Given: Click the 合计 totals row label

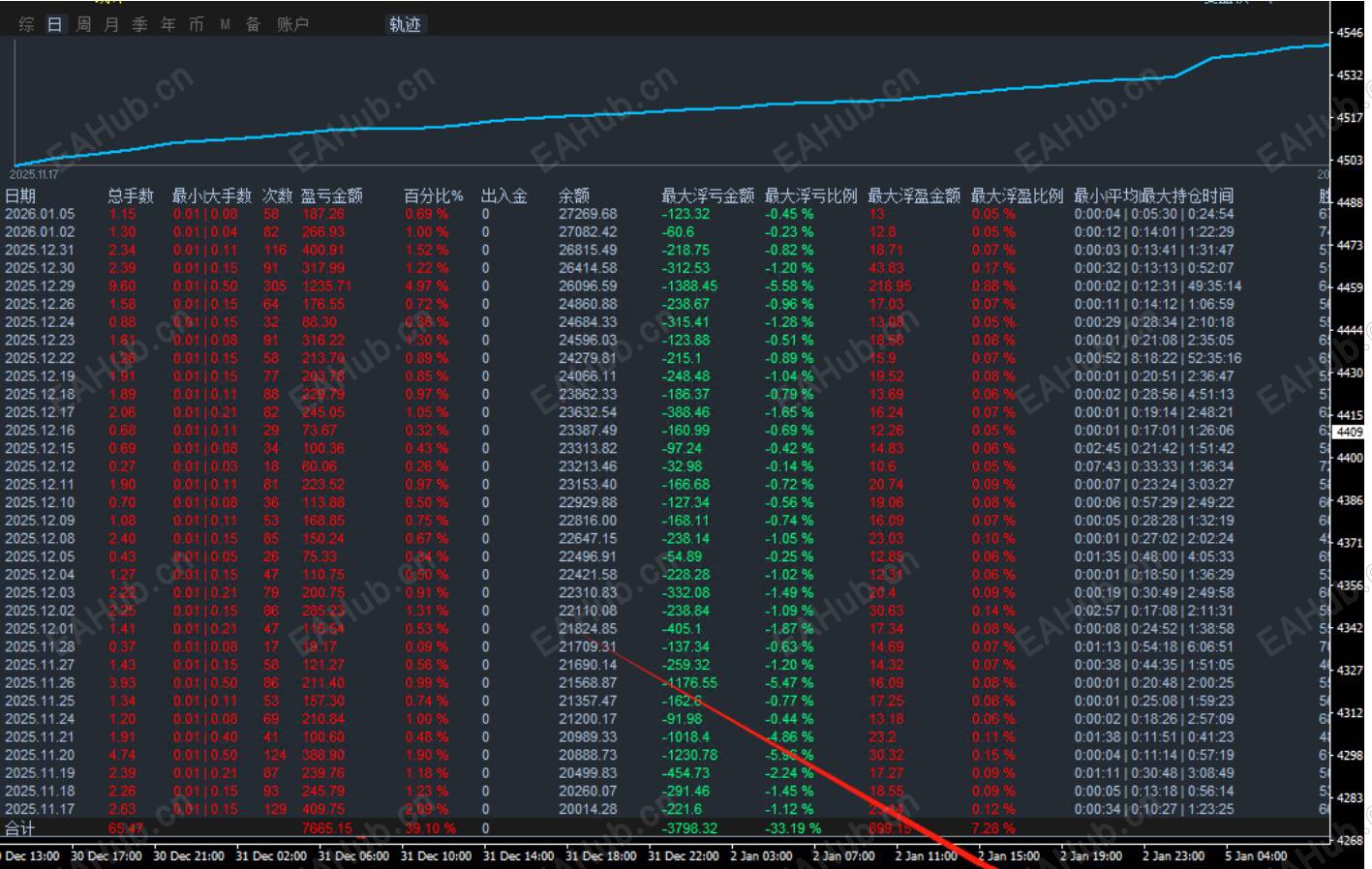Looking at the screenshot, I should pos(20,828).
